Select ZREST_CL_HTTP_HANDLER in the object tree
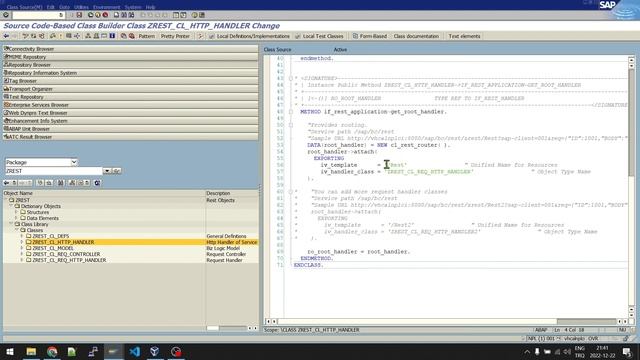Viewport: 640px width, 360px height. tap(63, 242)
